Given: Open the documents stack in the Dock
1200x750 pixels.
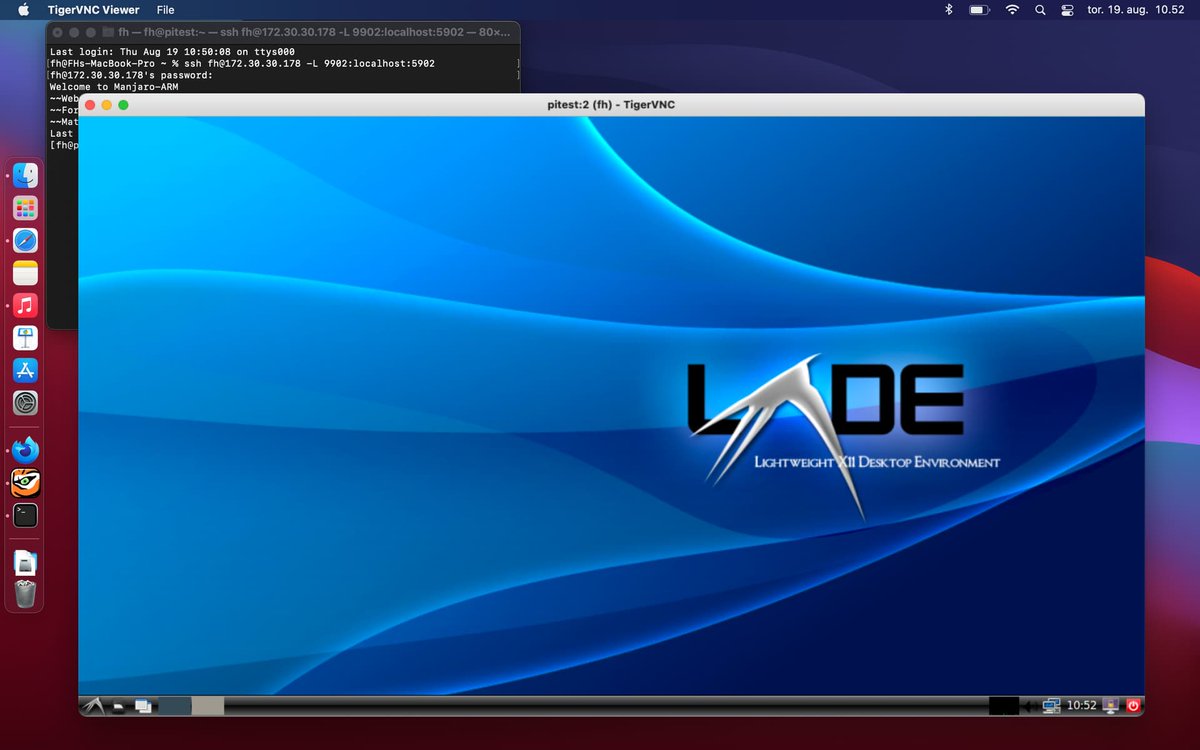Looking at the screenshot, I should click(25, 562).
